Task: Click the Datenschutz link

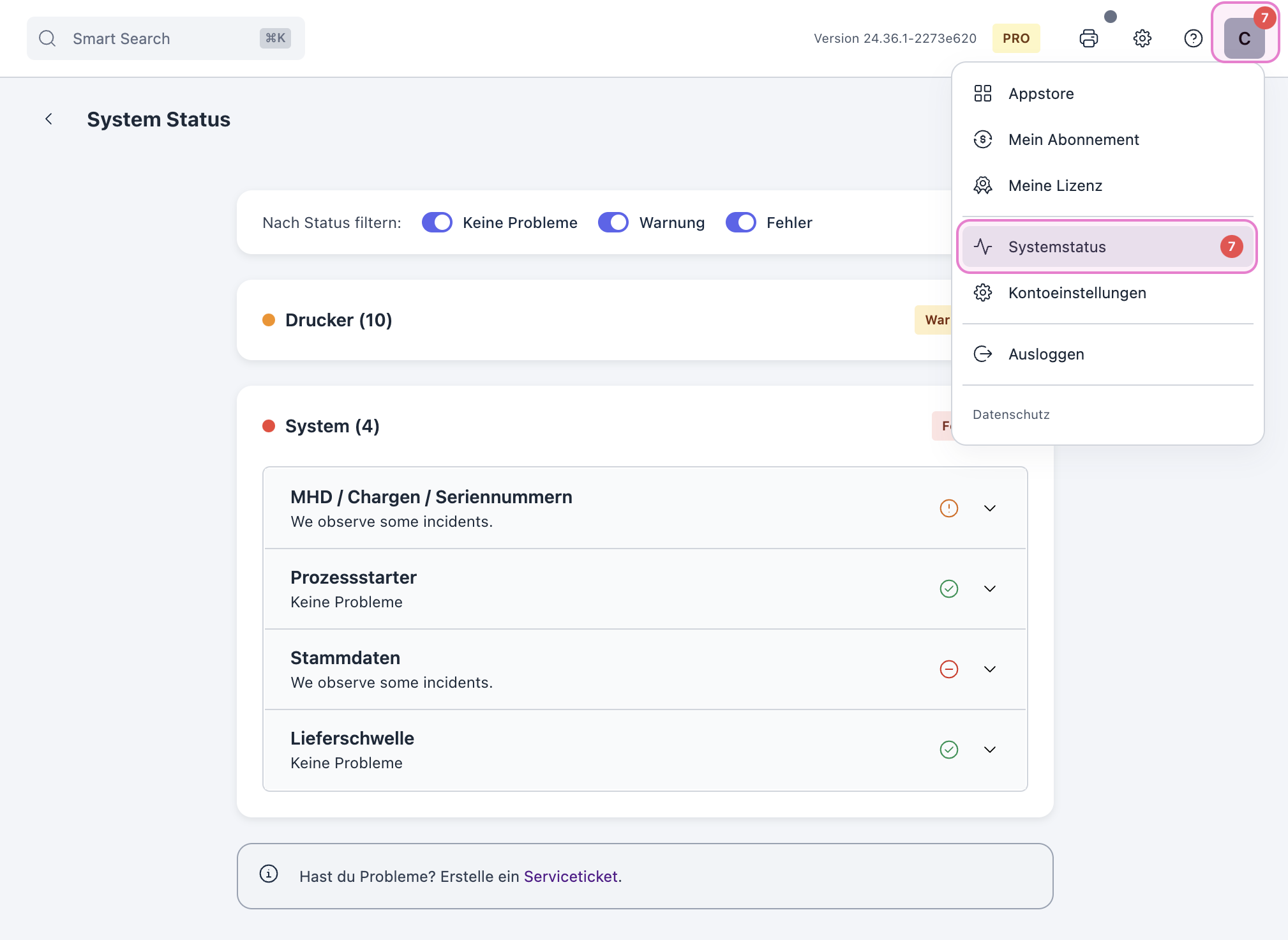Action: pyautogui.click(x=1011, y=414)
